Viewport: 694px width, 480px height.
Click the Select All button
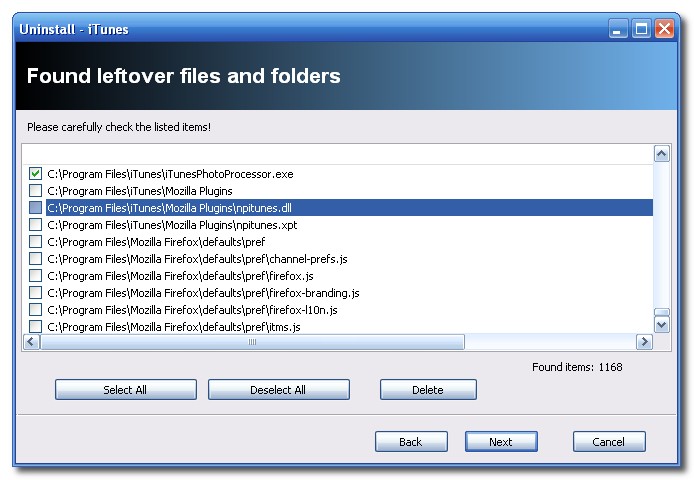point(126,390)
